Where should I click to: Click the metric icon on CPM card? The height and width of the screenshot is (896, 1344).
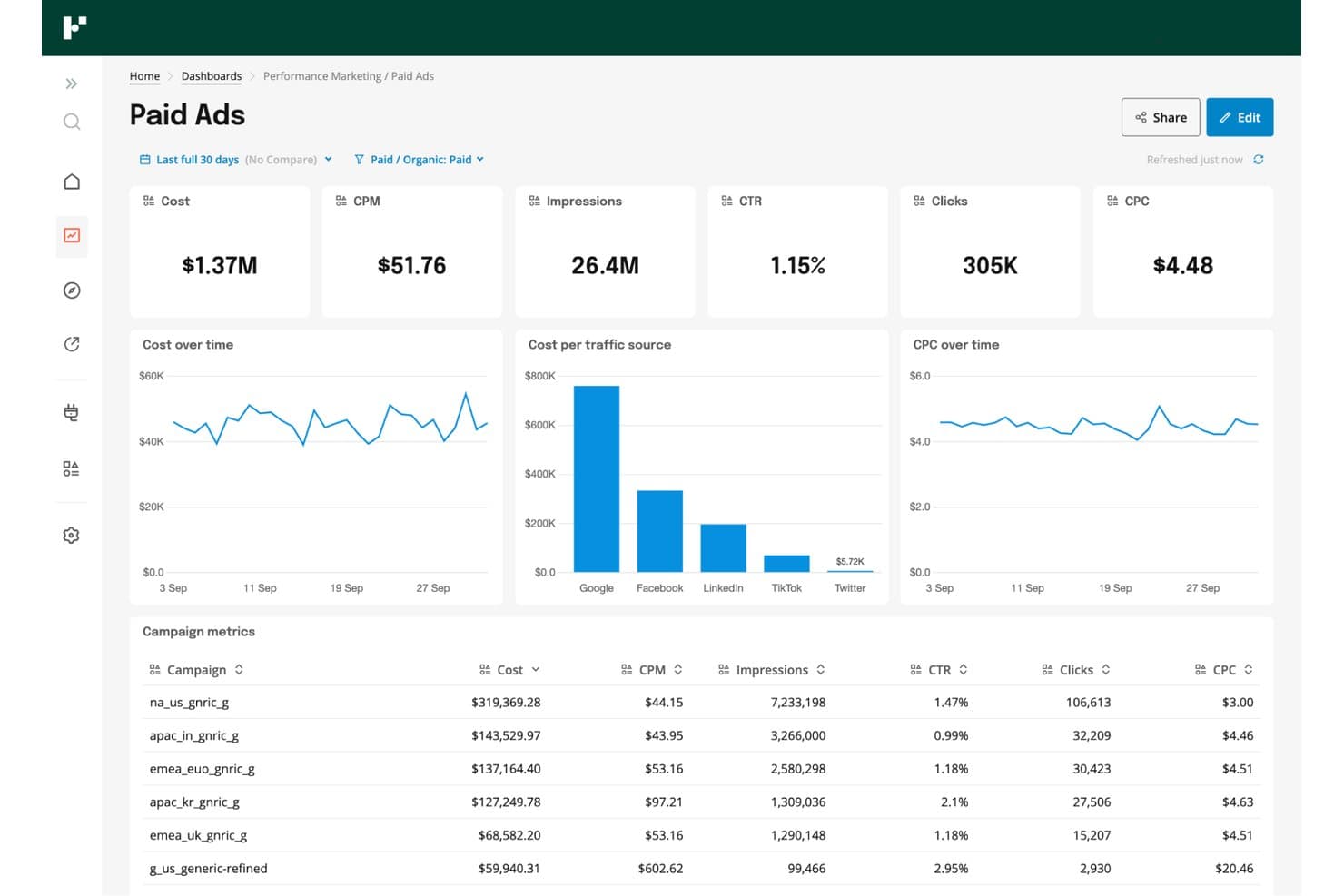(341, 202)
